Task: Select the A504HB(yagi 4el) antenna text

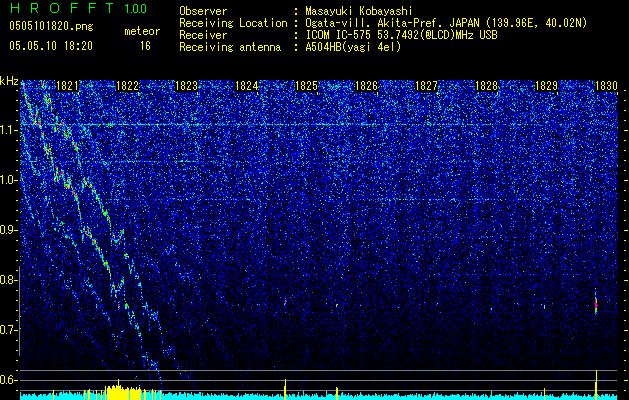Action: tap(353, 47)
